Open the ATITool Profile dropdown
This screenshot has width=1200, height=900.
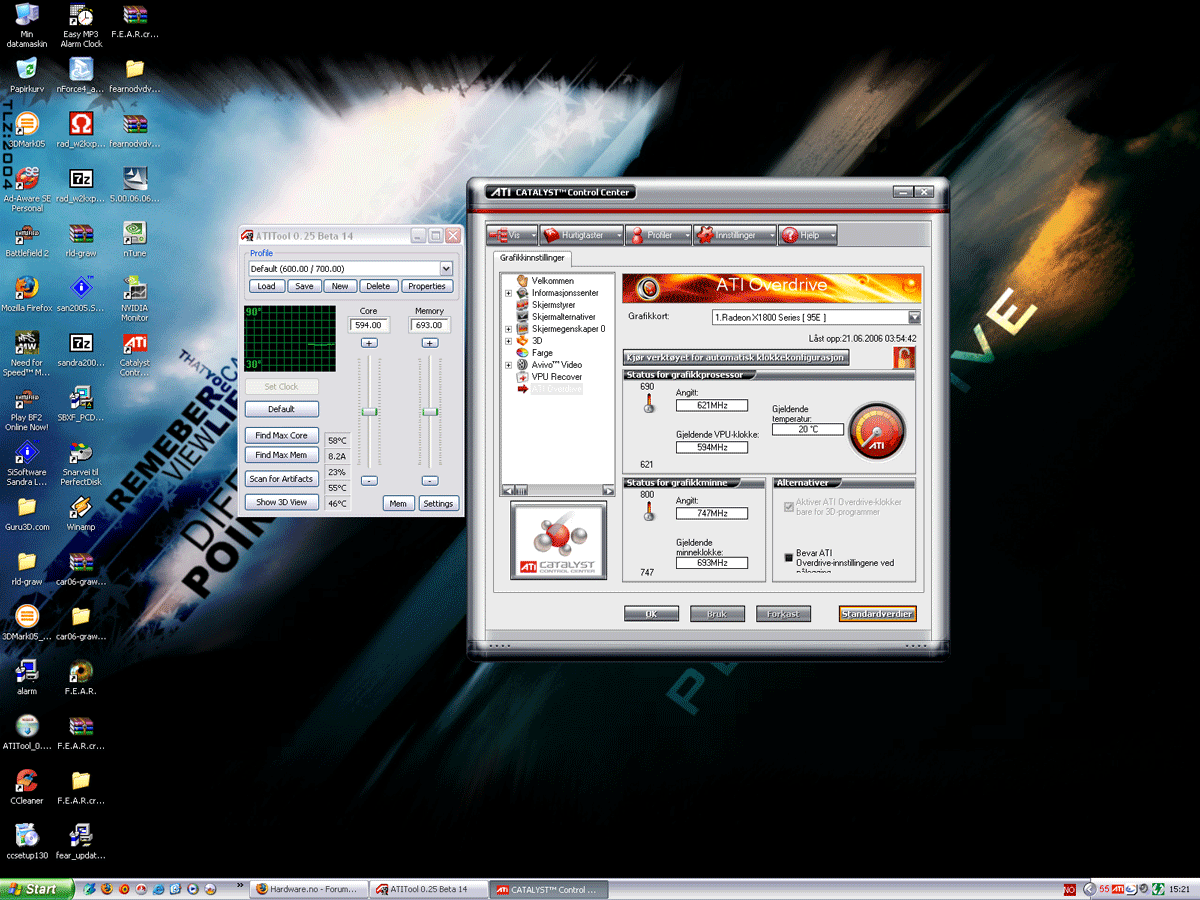point(446,269)
